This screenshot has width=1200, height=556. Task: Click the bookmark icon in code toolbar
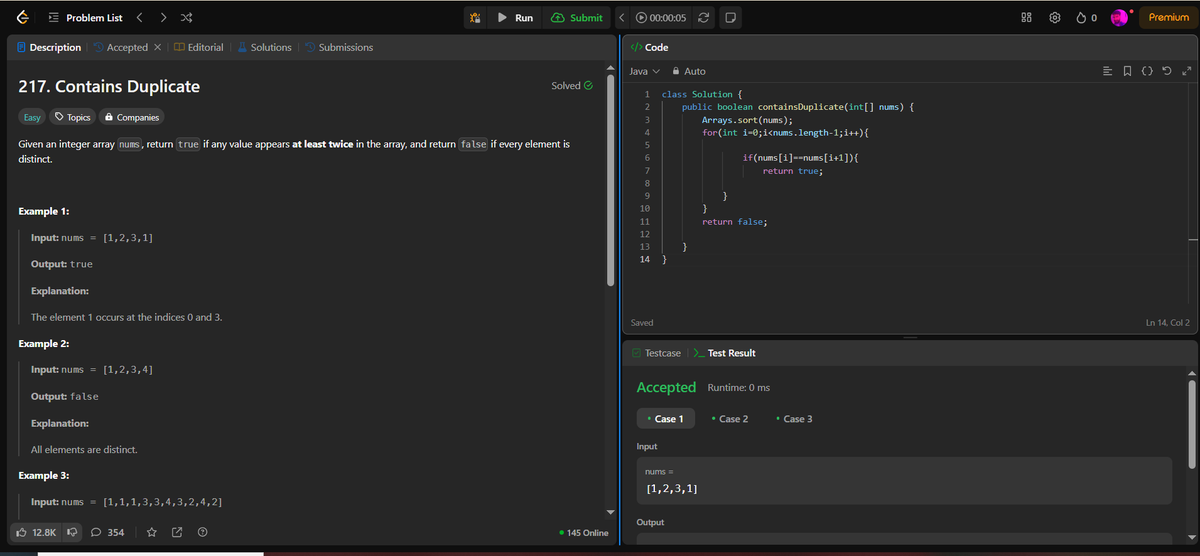1128,71
